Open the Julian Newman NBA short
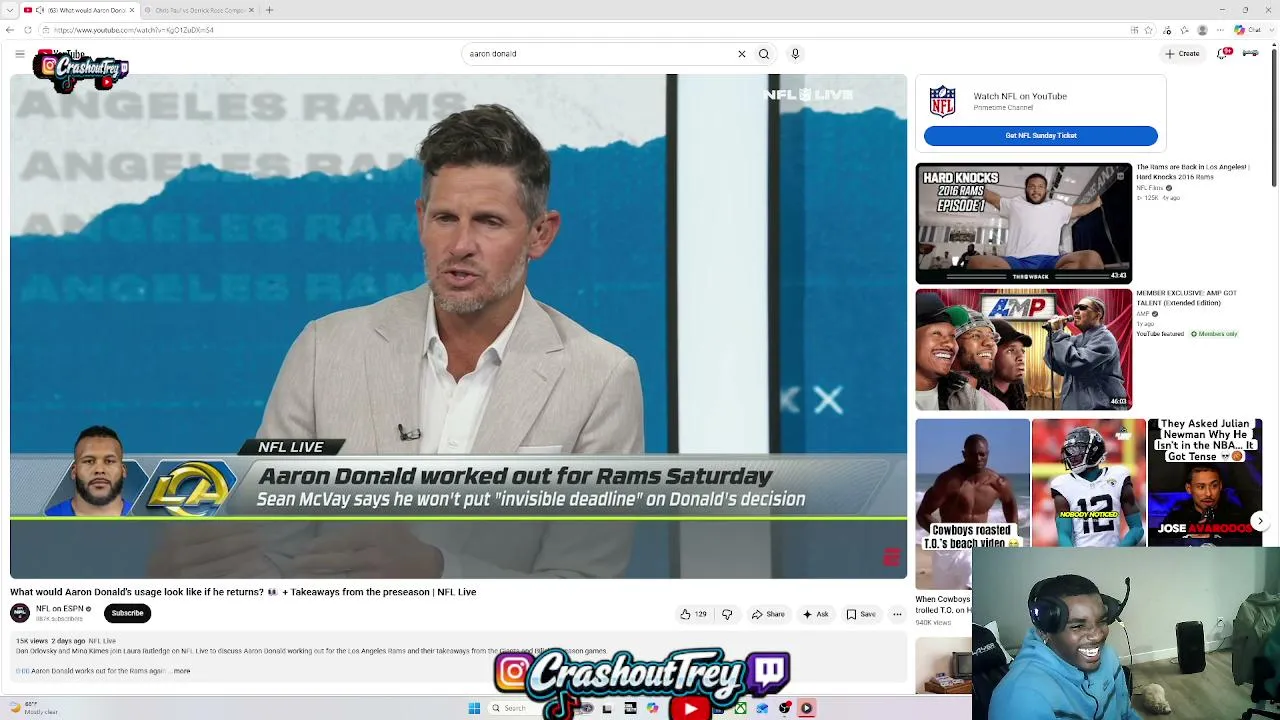 point(1205,484)
